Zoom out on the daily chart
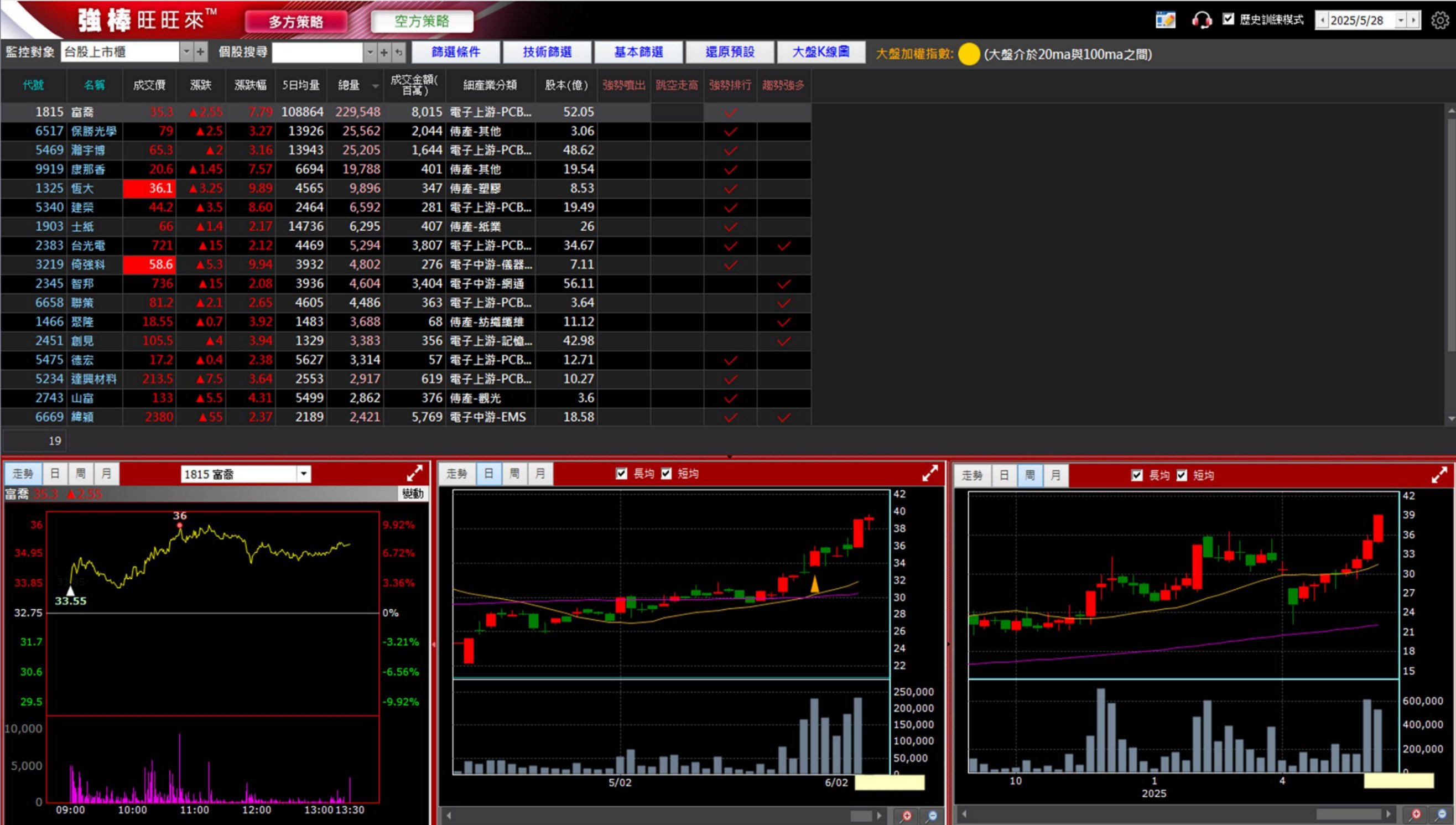The image size is (1456, 825). tap(932, 816)
